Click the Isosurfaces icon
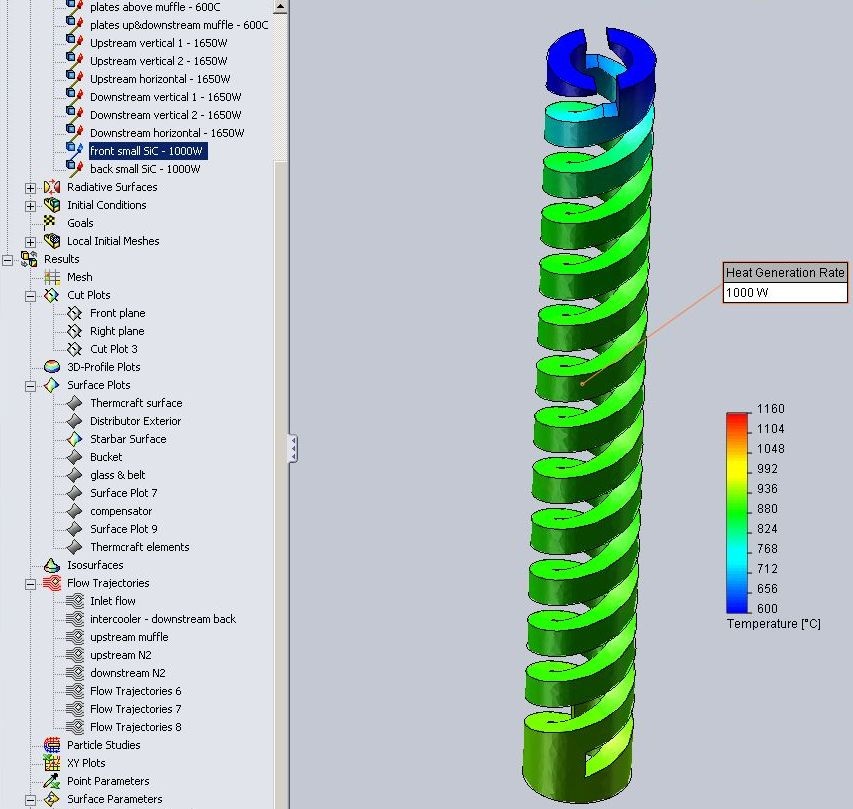 (x=52, y=565)
